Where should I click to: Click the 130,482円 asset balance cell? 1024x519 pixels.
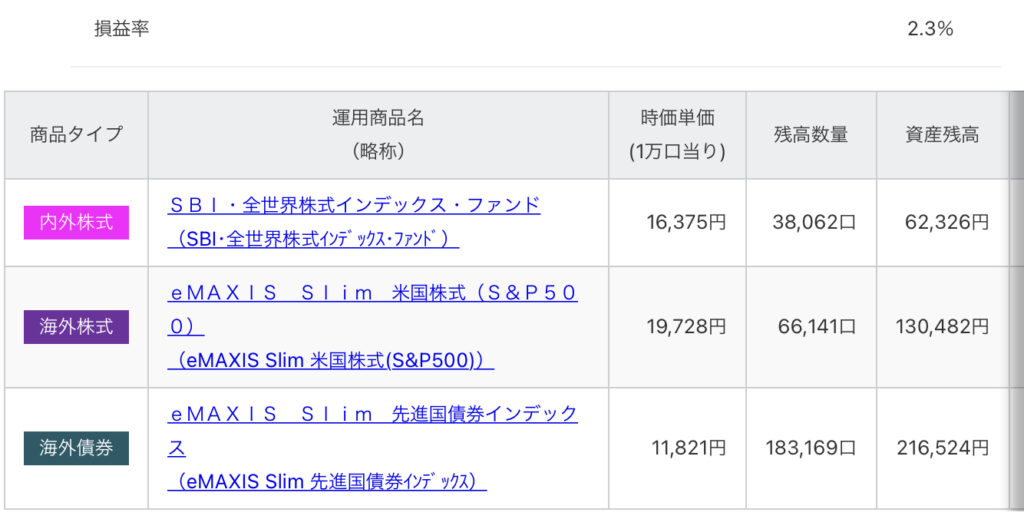click(x=942, y=326)
